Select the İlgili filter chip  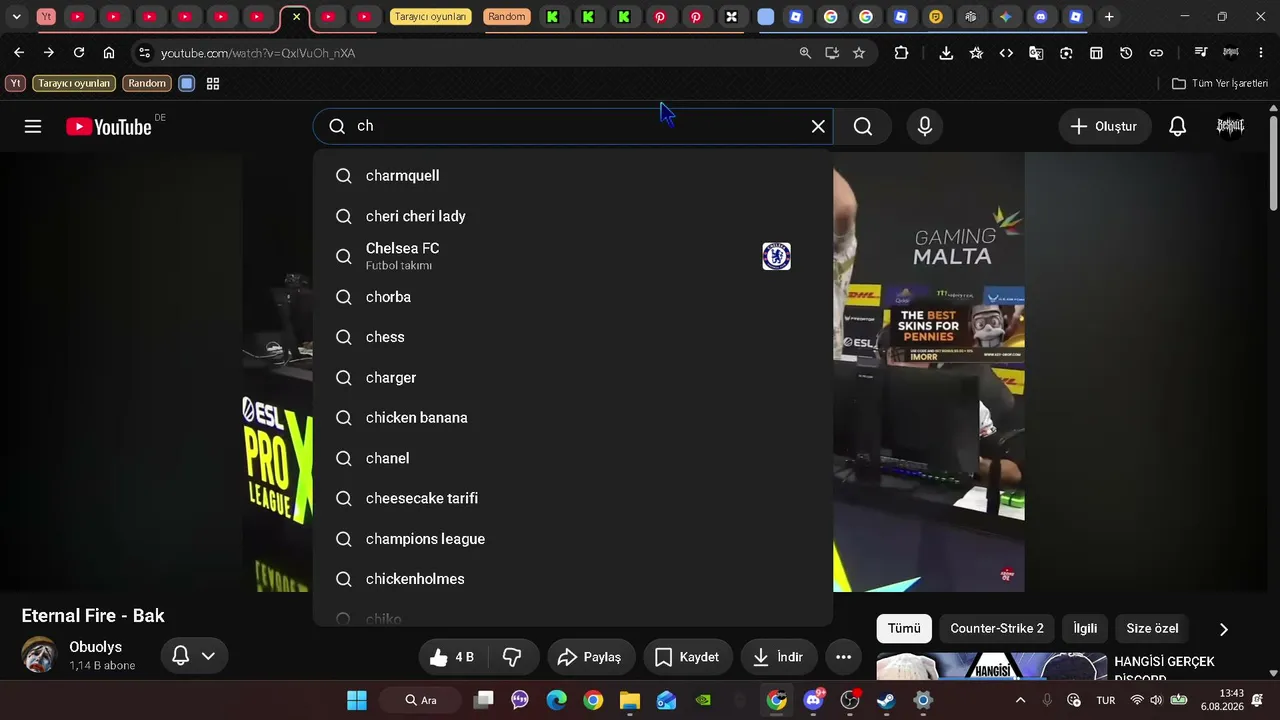(x=1085, y=628)
